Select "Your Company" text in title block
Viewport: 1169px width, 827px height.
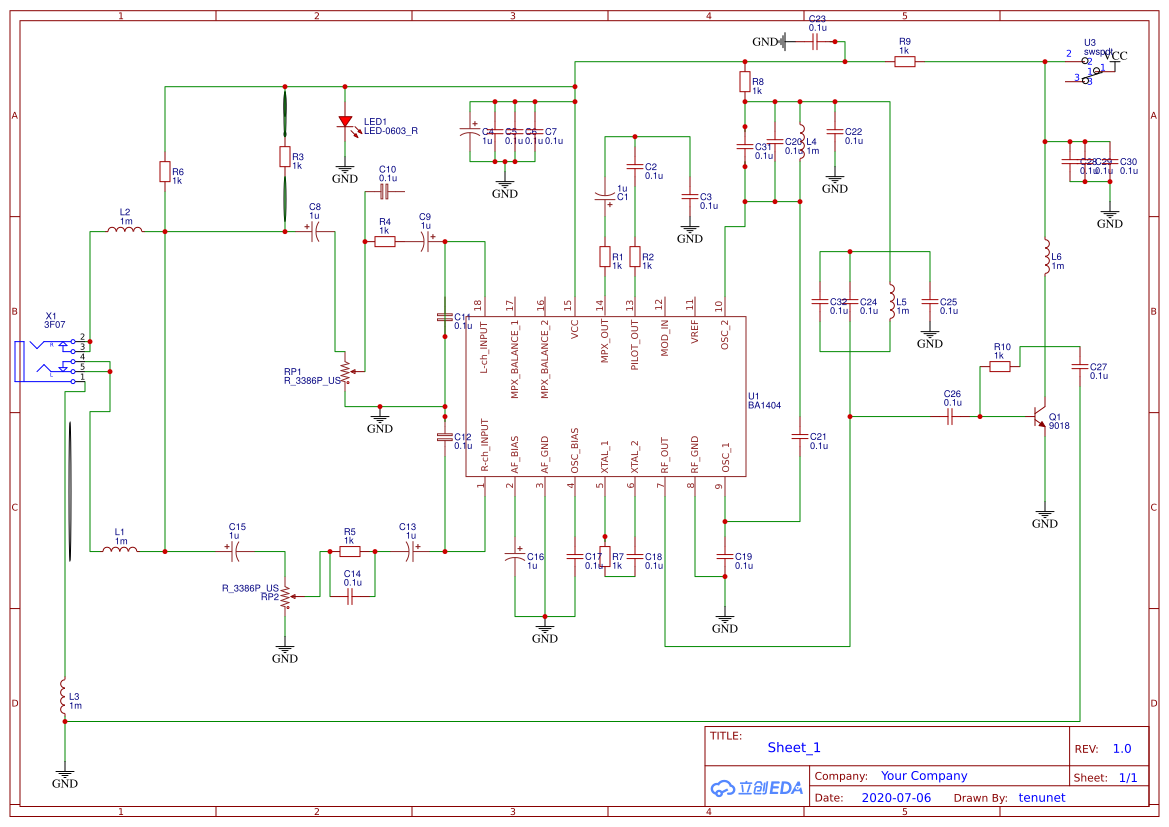(924, 776)
